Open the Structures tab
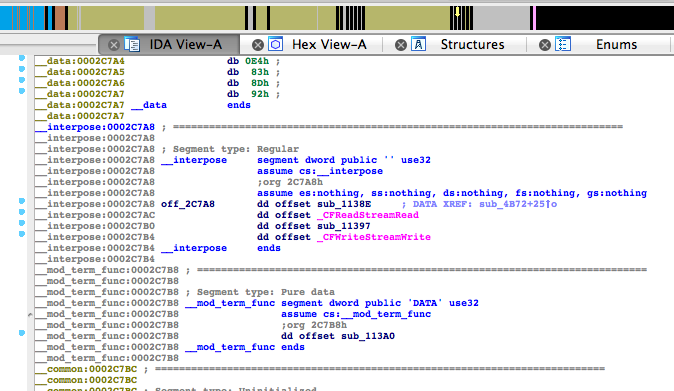This screenshot has height=391, width=674. click(x=472, y=44)
